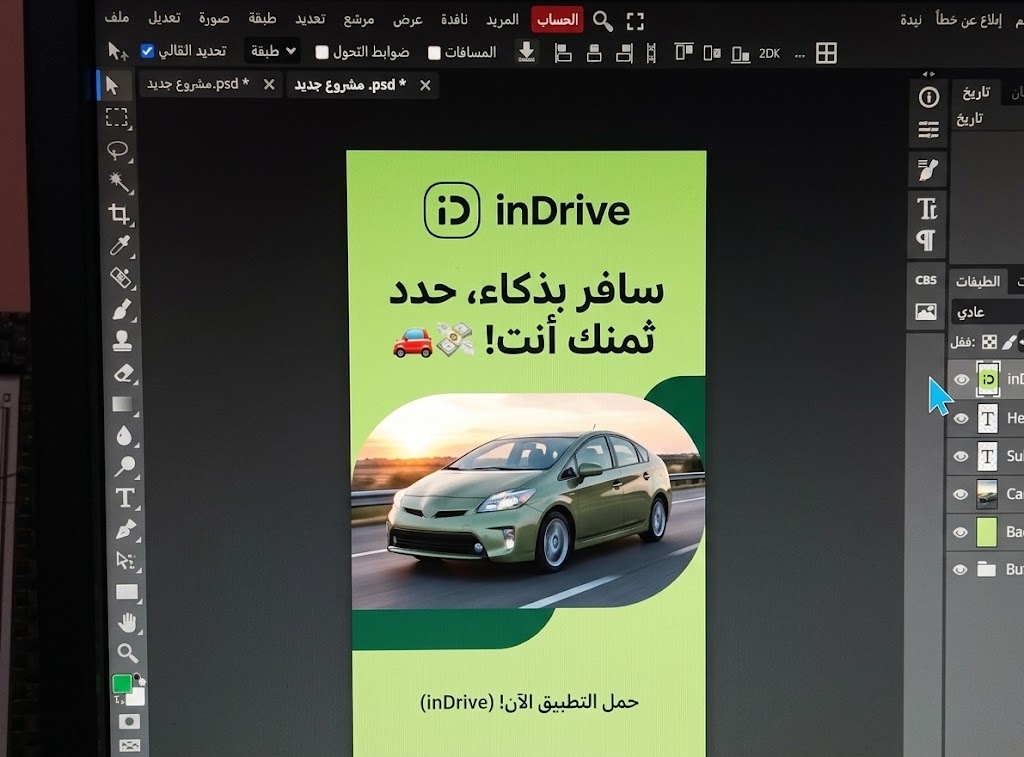This screenshot has width=1024, height=757.
Task: Click the background white color swatch
Action: pos(136,697)
